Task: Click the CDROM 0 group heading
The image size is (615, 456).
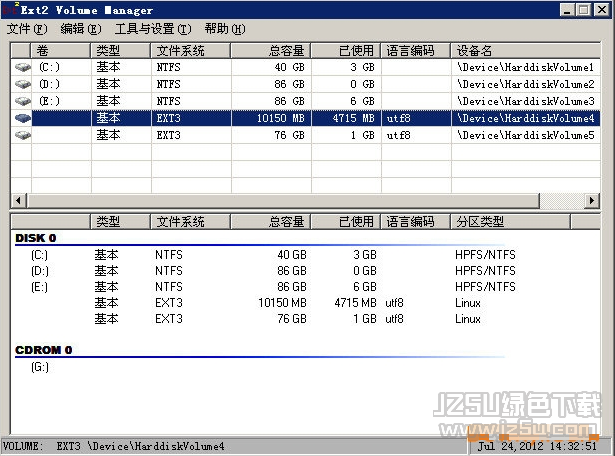Action: (x=44, y=350)
